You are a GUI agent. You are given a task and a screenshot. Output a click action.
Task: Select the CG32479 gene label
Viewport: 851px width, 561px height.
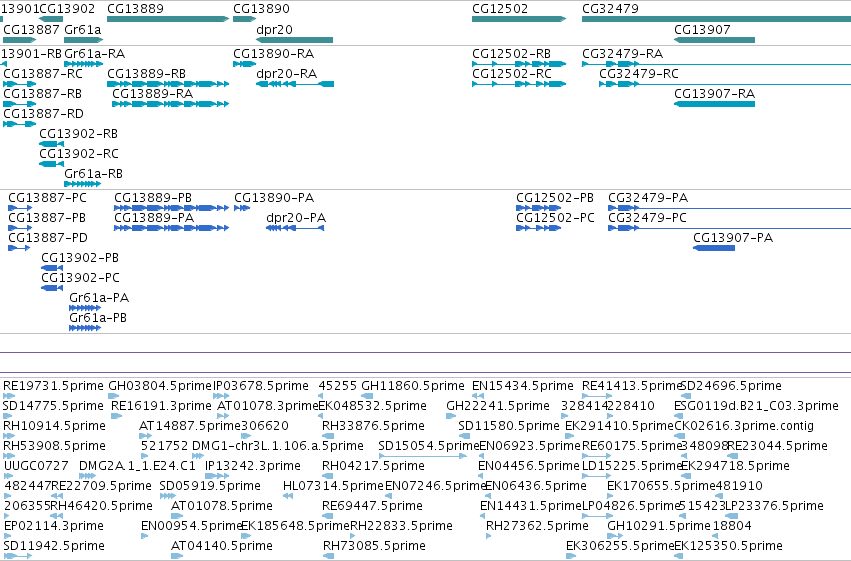tap(610, 9)
